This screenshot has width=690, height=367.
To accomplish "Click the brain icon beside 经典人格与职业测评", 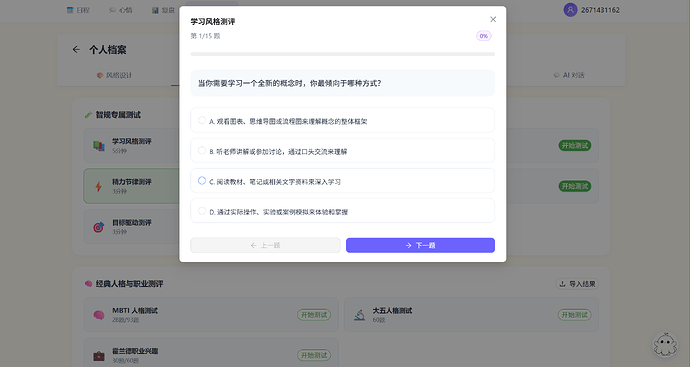I will tap(88, 284).
